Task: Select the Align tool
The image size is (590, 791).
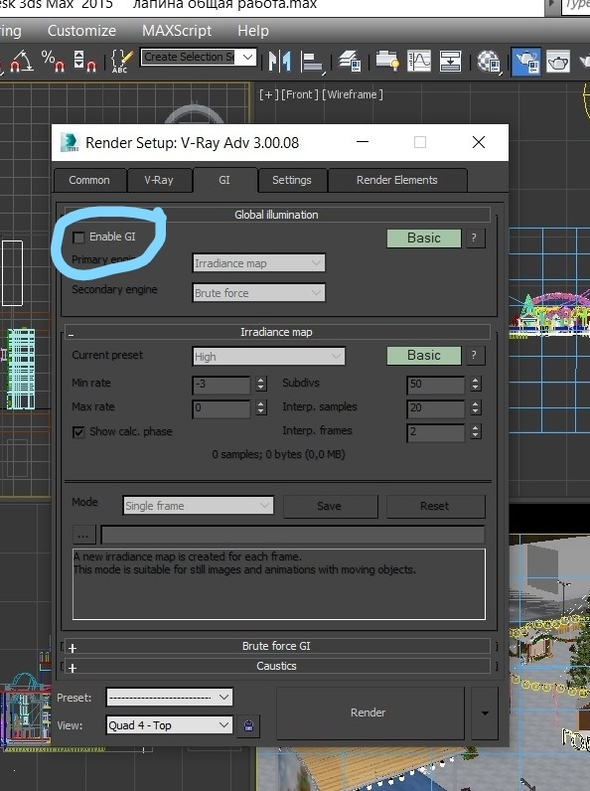Action: [x=312, y=63]
